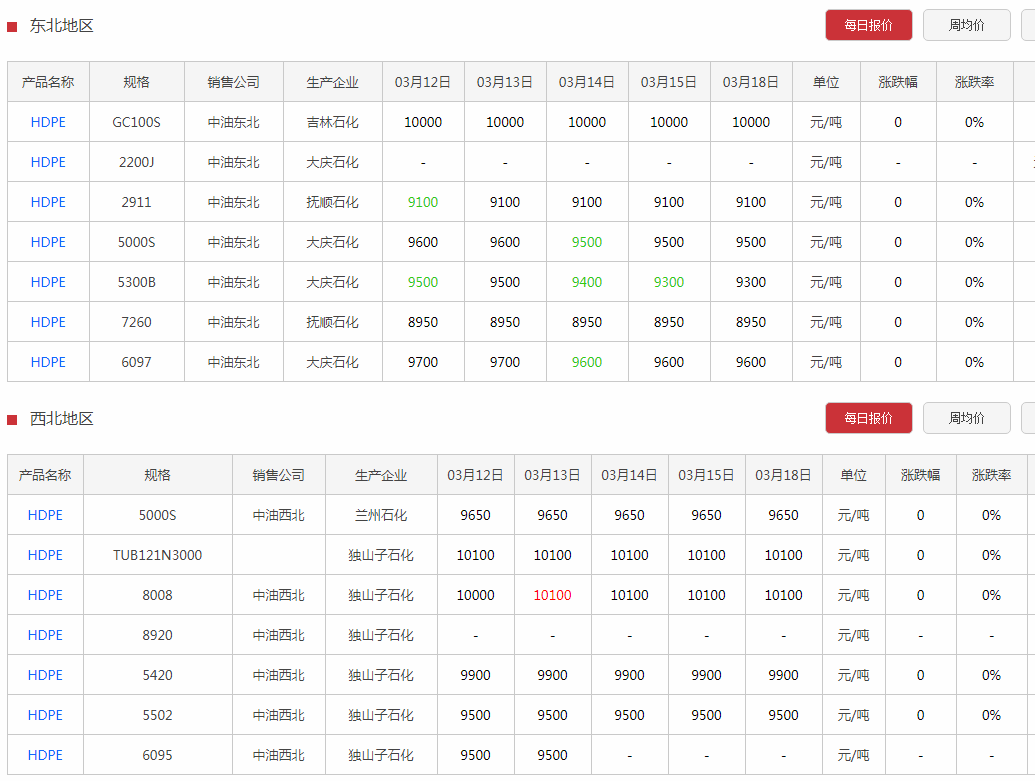Screen dimensions: 1035x781
Task: Click red 10100 price in 8008 row
Action: [x=552, y=595]
